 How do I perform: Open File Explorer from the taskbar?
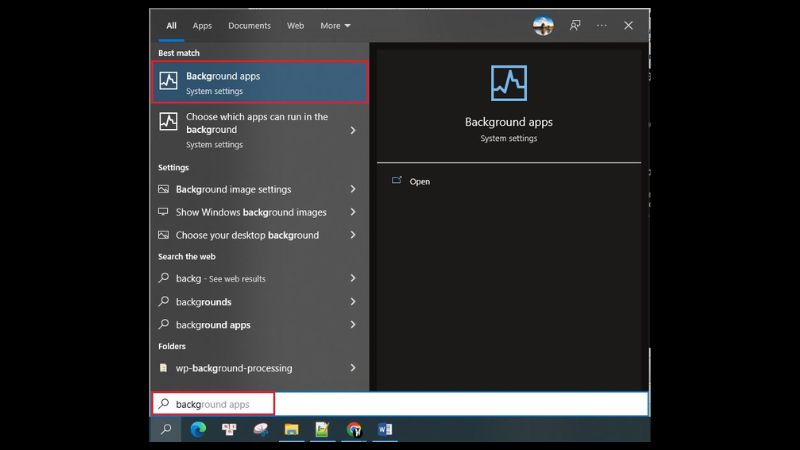click(x=291, y=429)
